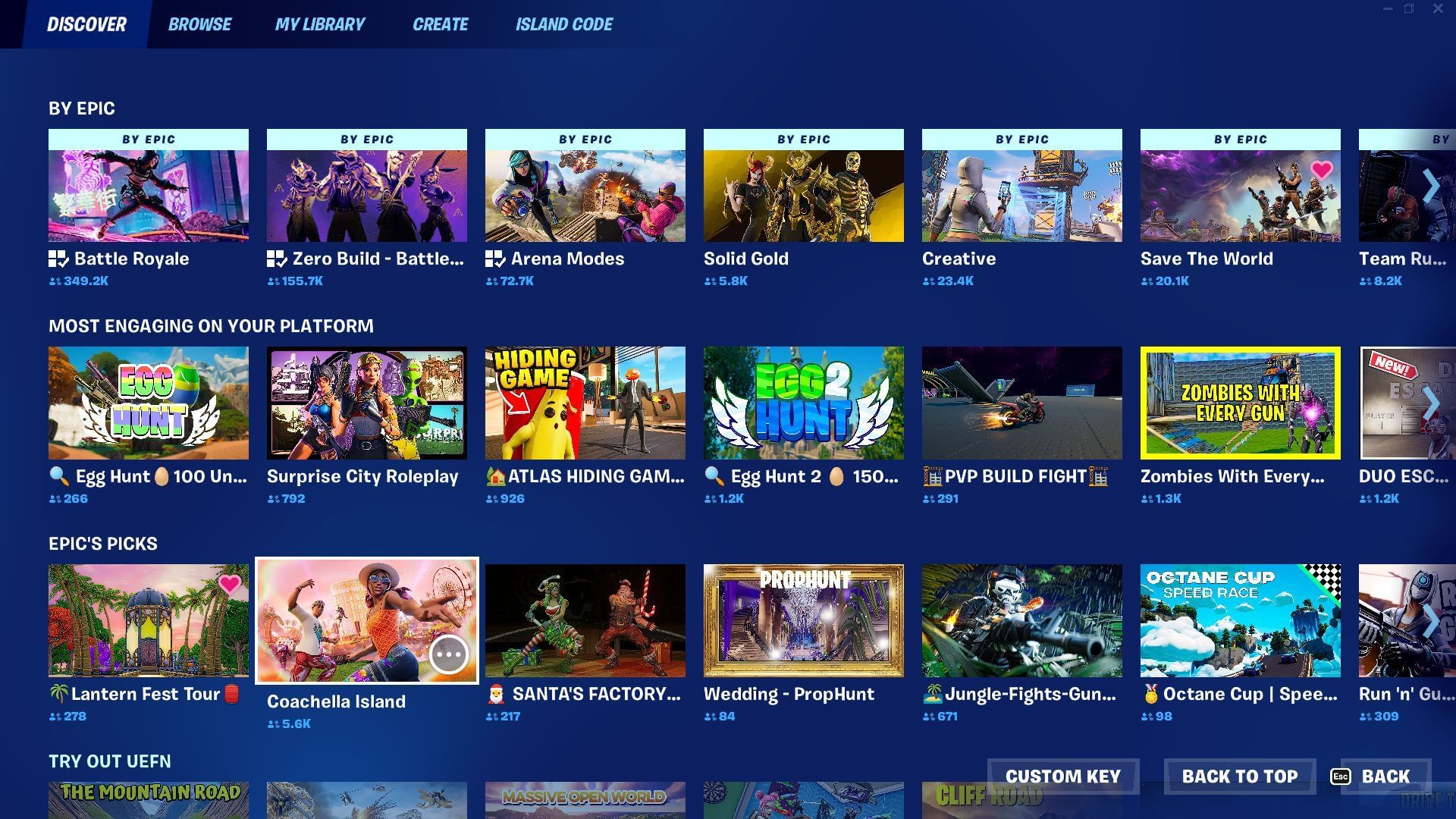Expand Most Engaging row with right chevron

pyautogui.click(x=1430, y=403)
